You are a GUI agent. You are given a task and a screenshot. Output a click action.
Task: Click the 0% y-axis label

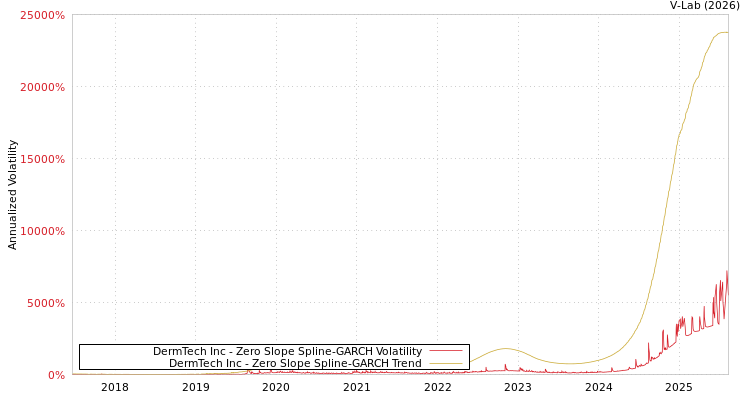coord(56,375)
